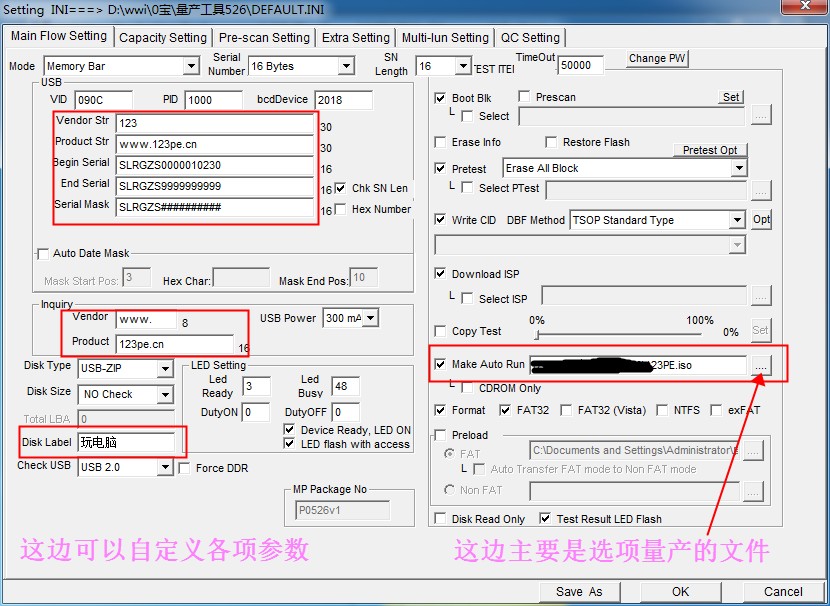Screen dimensions: 830x606
Task: Toggle the Make Auto Run checkbox
Action: point(441,364)
